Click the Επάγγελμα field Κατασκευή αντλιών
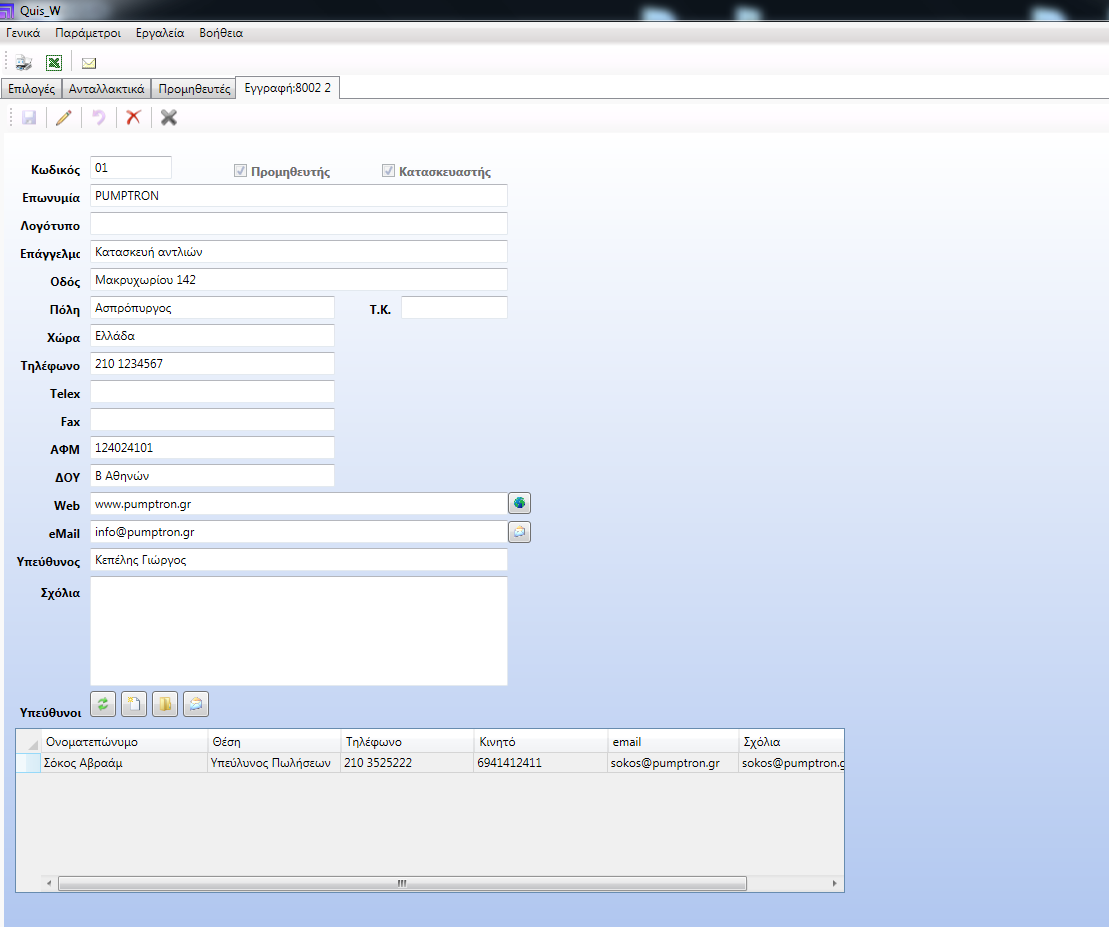1109x927 pixels. coord(298,252)
